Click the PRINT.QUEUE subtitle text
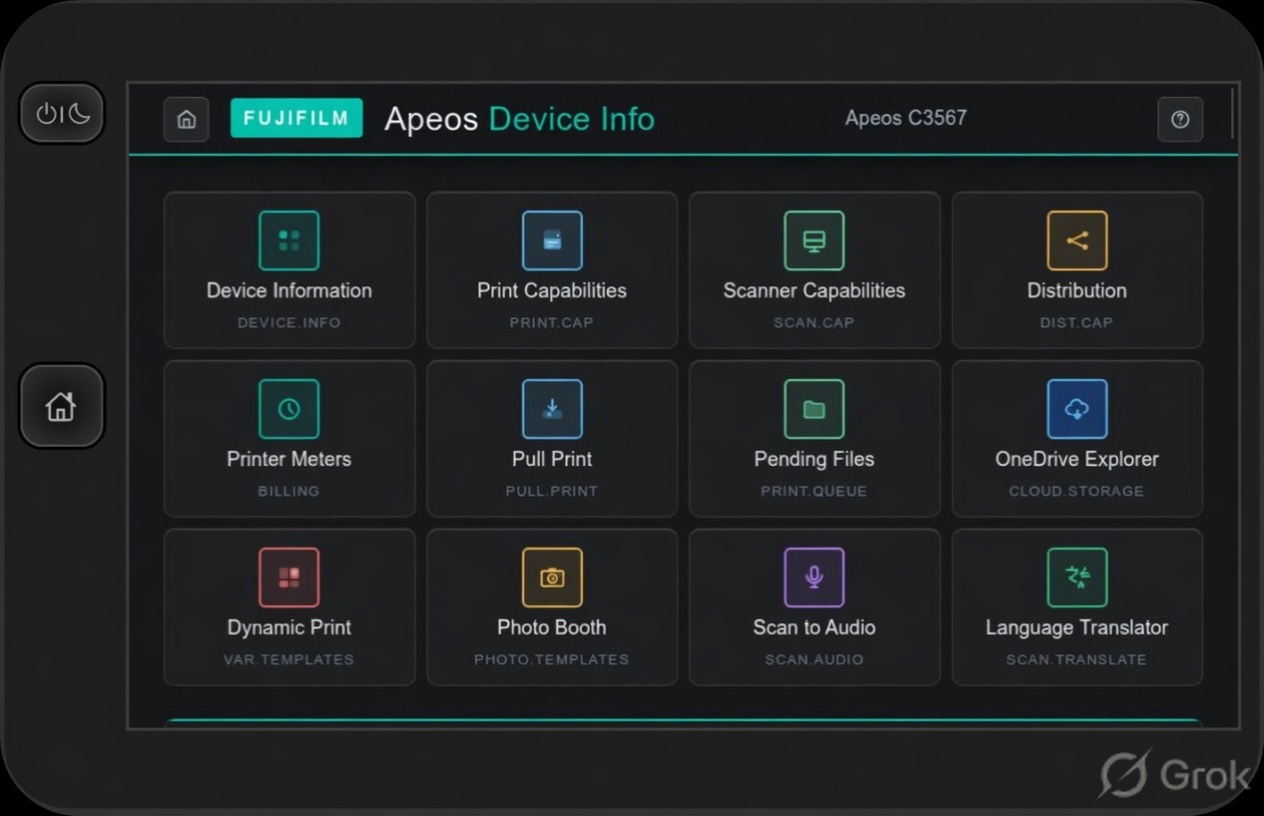This screenshot has width=1264, height=816. click(814, 491)
